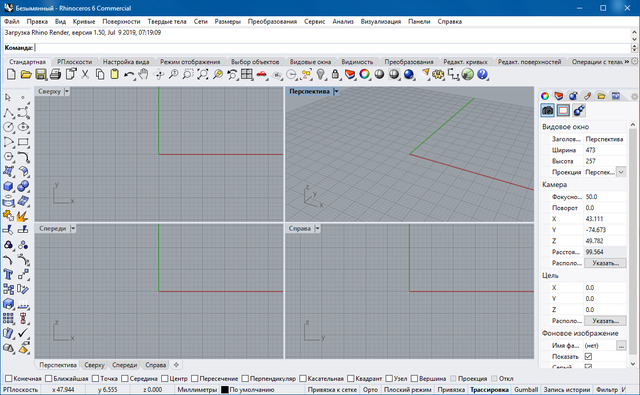Click the Lock objects padlock icon
Image resolution: width=640 pixels, height=395 pixels.
click(x=335, y=74)
